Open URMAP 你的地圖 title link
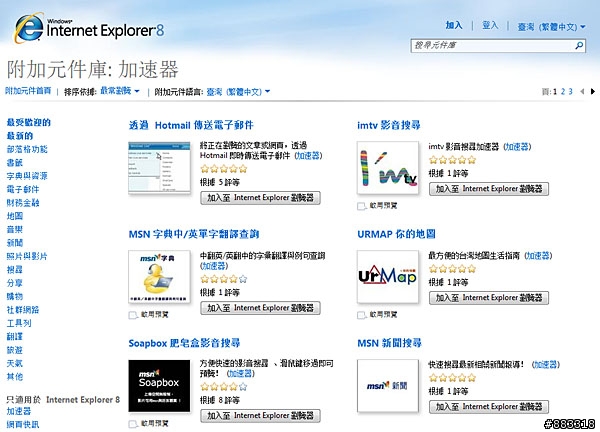The width and height of the screenshot is (600, 432). click(396, 234)
